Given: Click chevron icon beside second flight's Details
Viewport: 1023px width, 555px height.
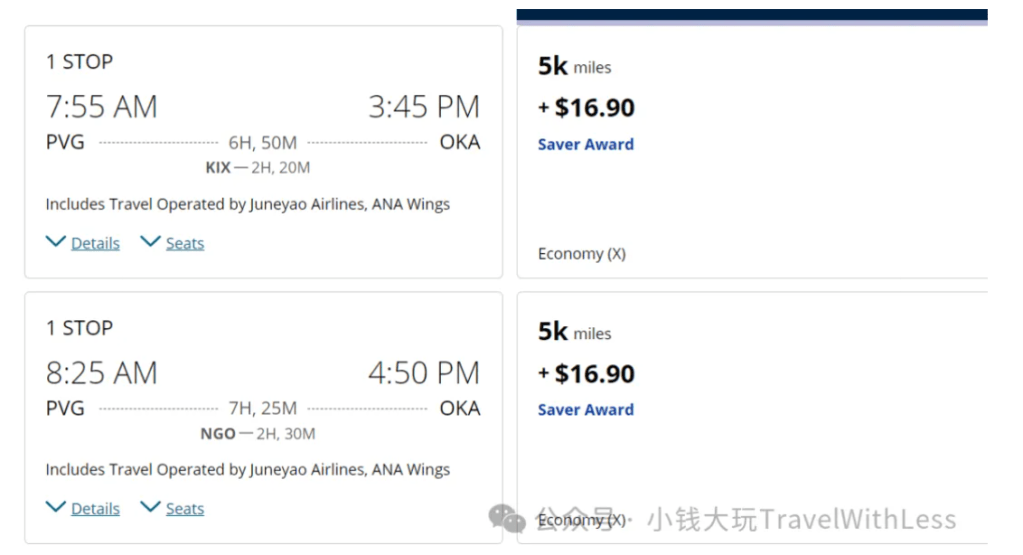Looking at the screenshot, I should point(56,507).
